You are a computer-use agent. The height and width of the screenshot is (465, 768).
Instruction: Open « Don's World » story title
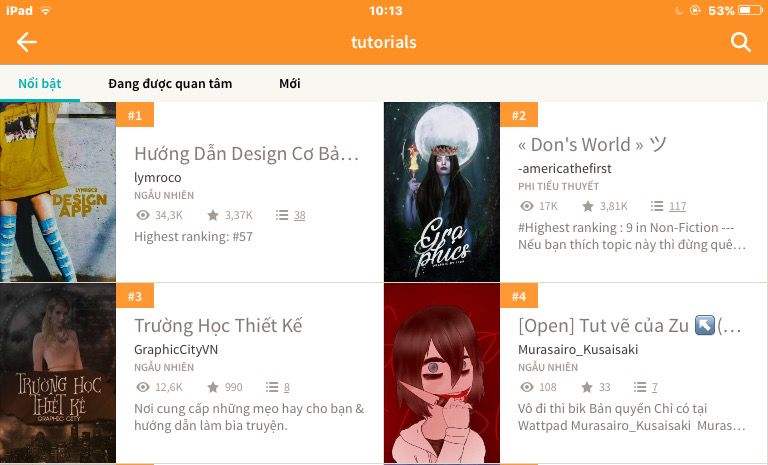(592, 145)
